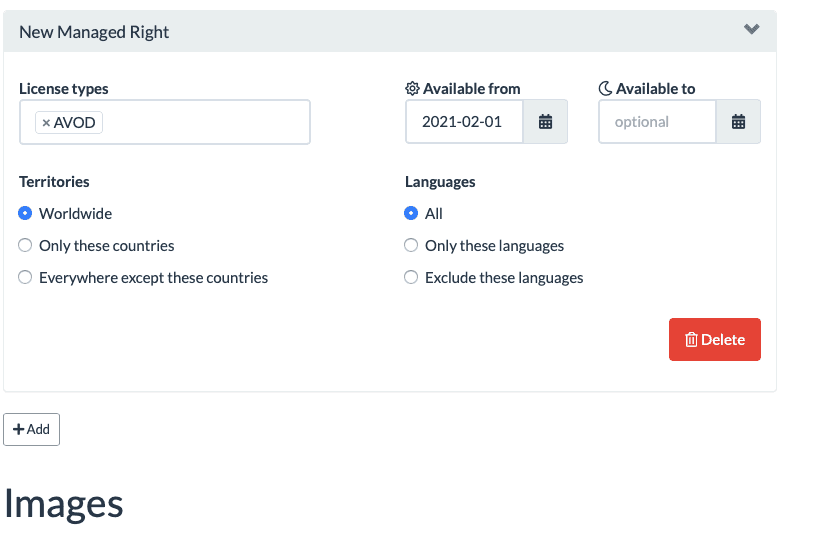The height and width of the screenshot is (540, 829).
Task: Open the Available to calendar picker
Action: pyautogui.click(x=738, y=122)
